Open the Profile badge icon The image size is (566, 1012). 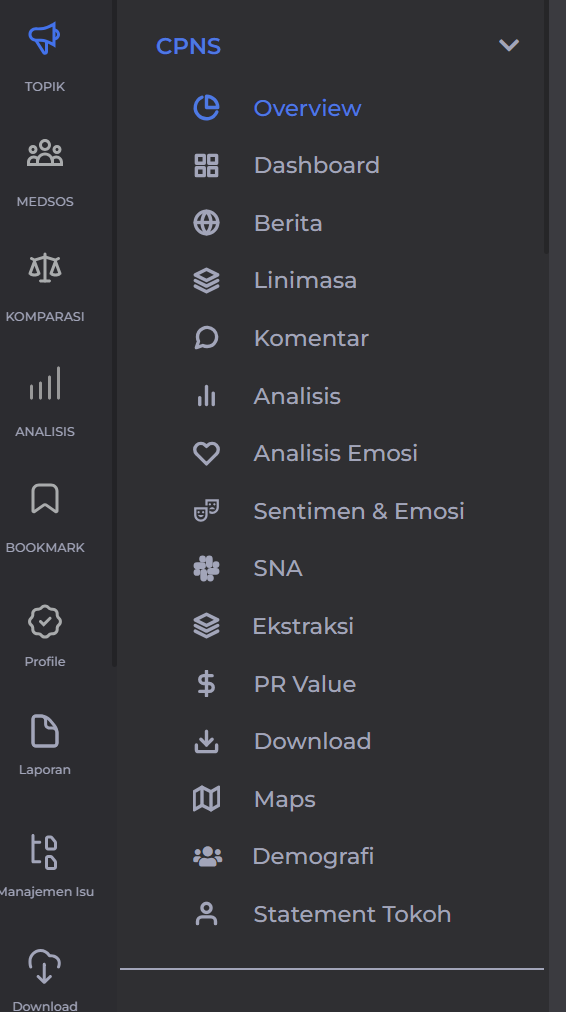(x=45, y=622)
